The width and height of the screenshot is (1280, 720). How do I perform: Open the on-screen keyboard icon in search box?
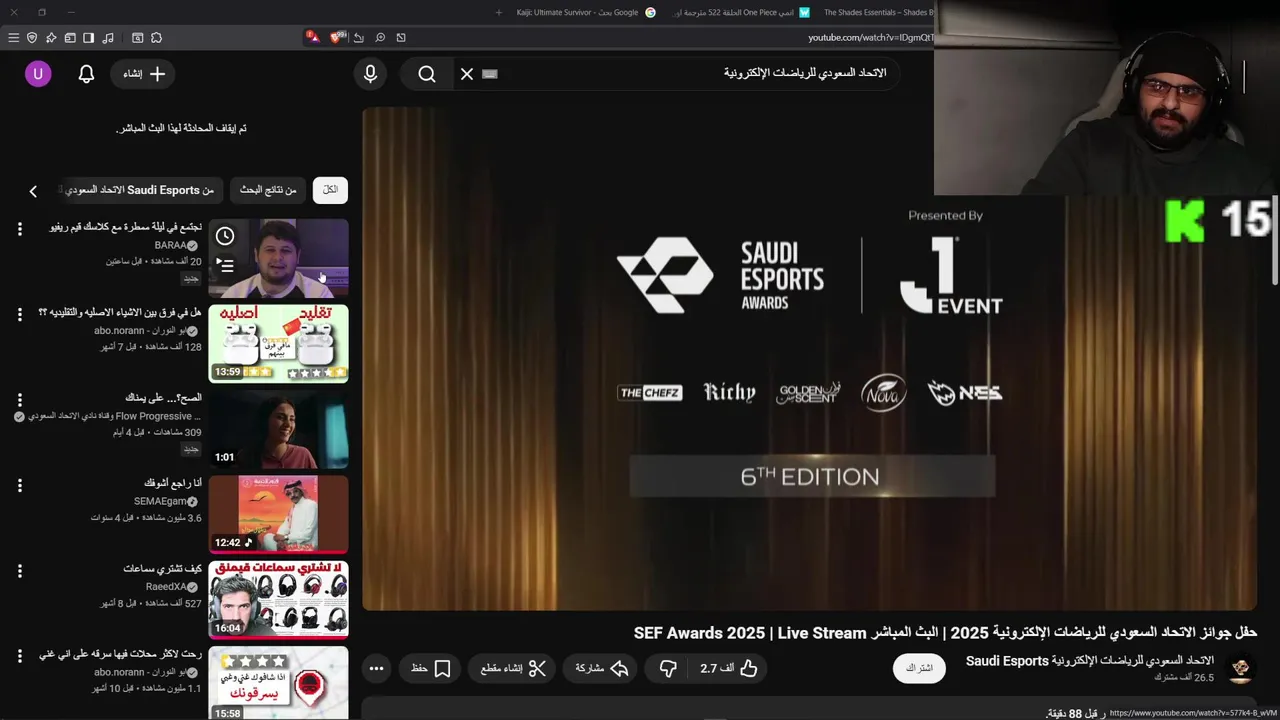pos(490,74)
